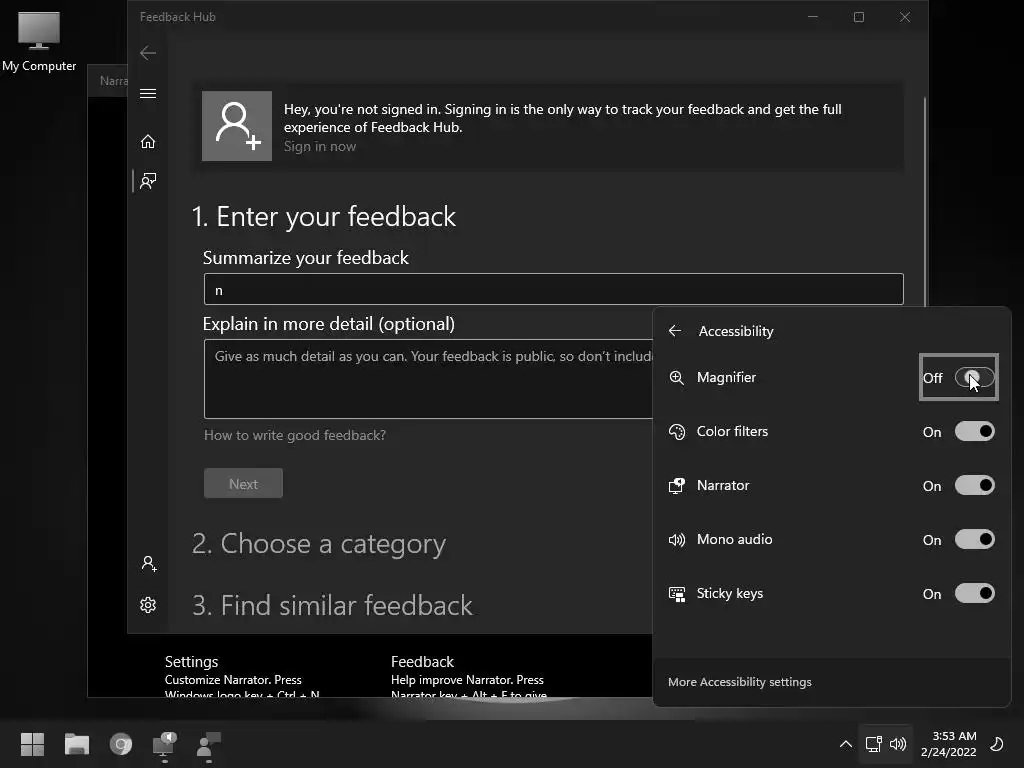This screenshot has width=1024, height=768.
Task: Close the Feedback Hub window
Action: click(x=904, y=17)
